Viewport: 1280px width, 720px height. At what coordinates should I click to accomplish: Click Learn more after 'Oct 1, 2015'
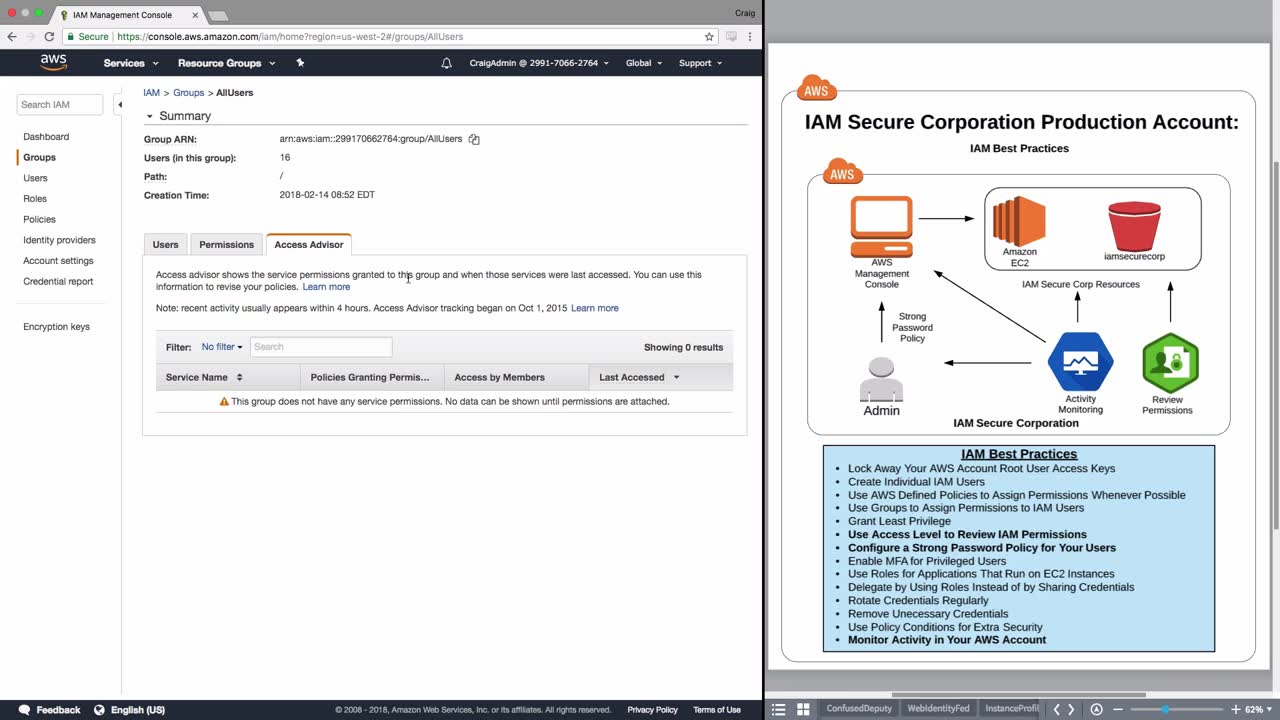(595, 308)
